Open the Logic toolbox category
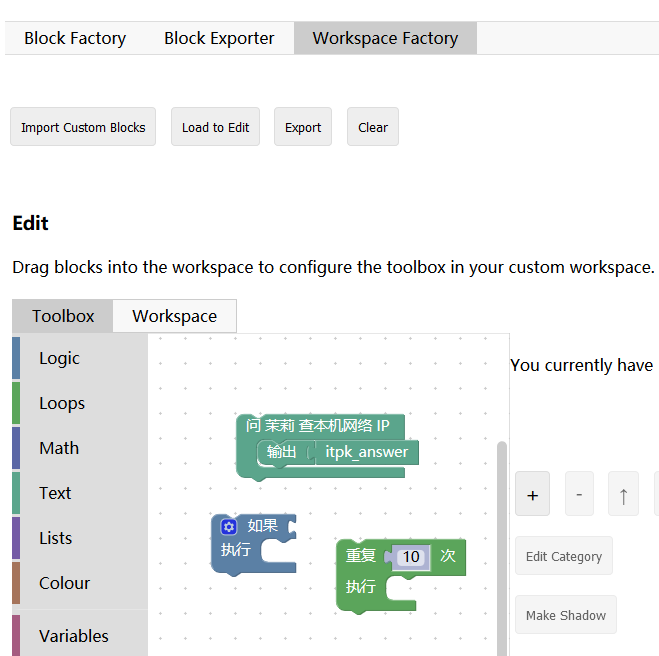The width and height of the screenshot is (659, 656). [80, 358]
